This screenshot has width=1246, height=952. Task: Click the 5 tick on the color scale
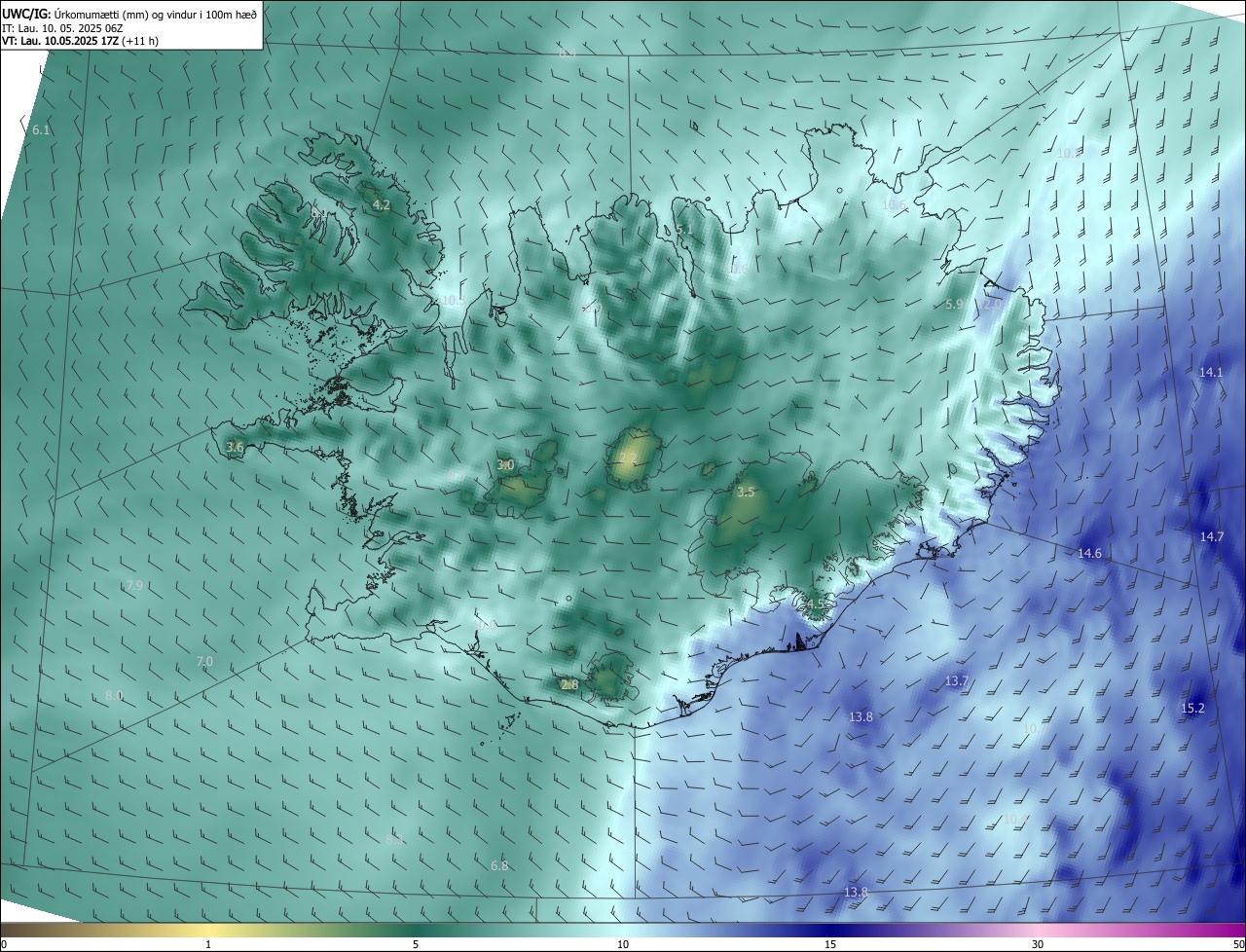tap(416, 944)
